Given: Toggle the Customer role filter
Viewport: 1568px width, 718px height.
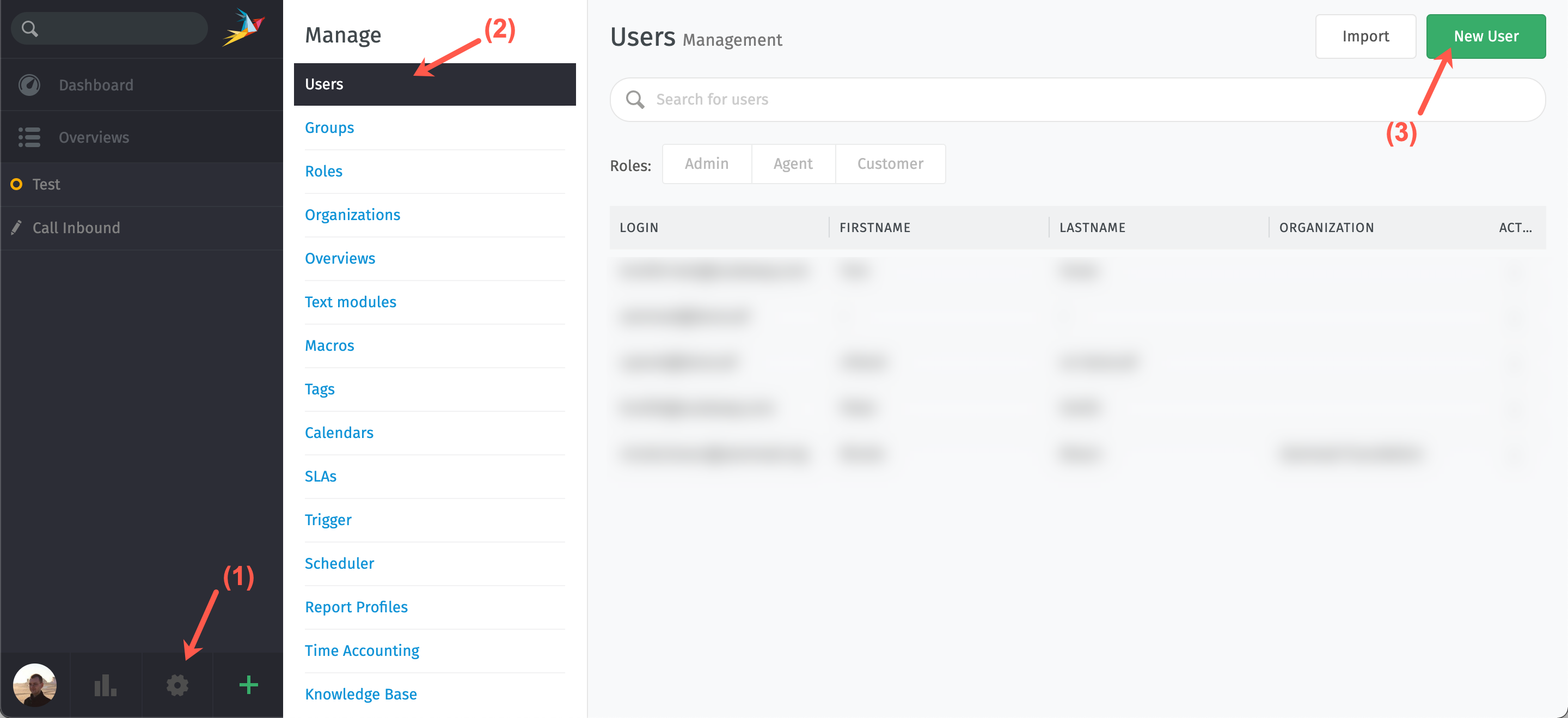Looking at the screenshot, I should (x=890, y=164).
